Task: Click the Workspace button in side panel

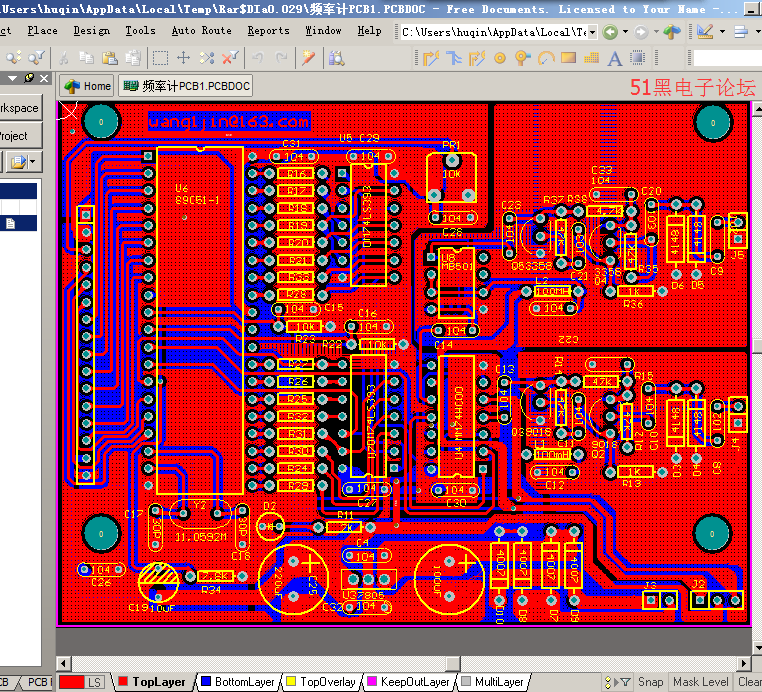Action: 19,108
